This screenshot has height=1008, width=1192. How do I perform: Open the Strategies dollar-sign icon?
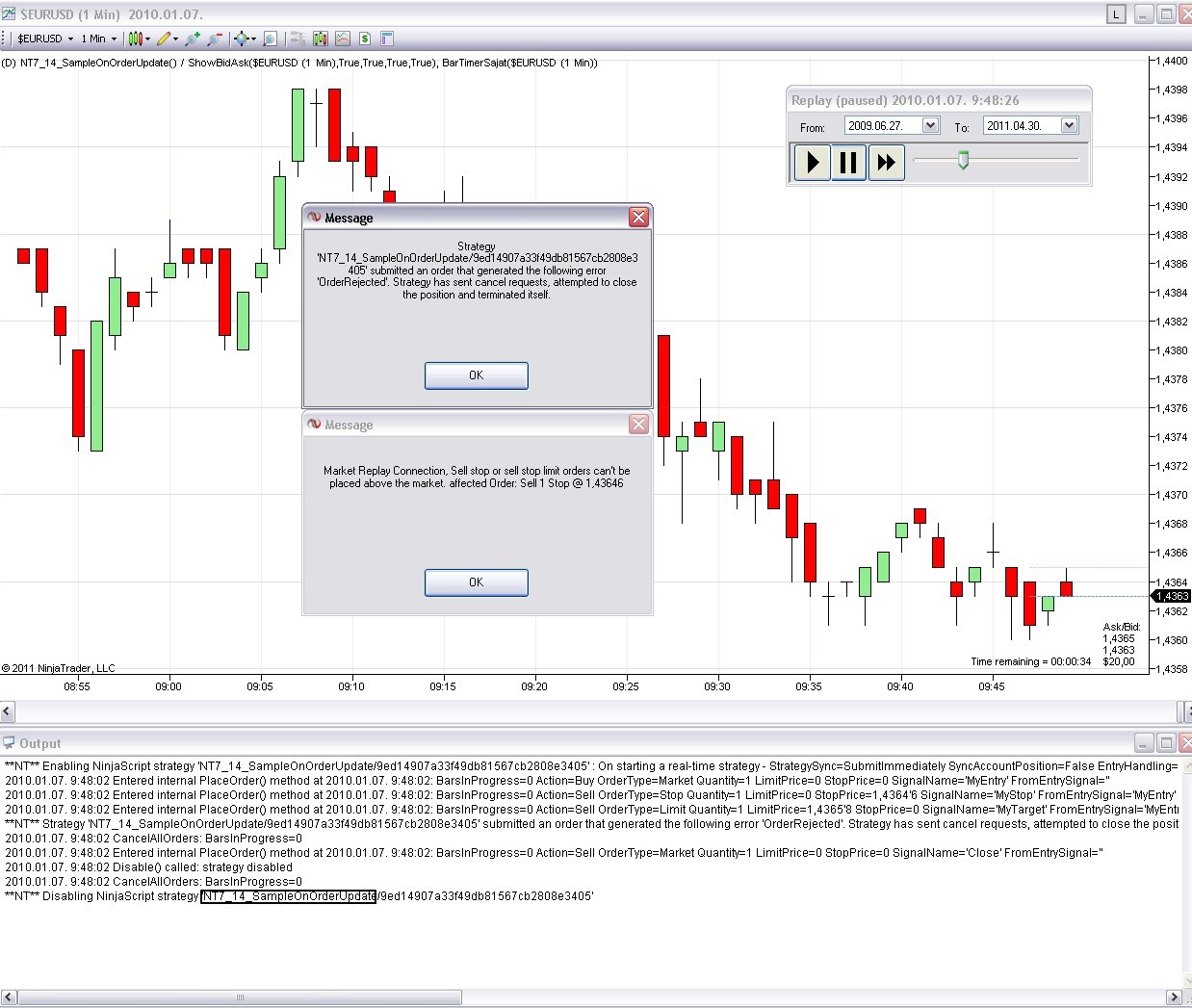coord(365,39)
